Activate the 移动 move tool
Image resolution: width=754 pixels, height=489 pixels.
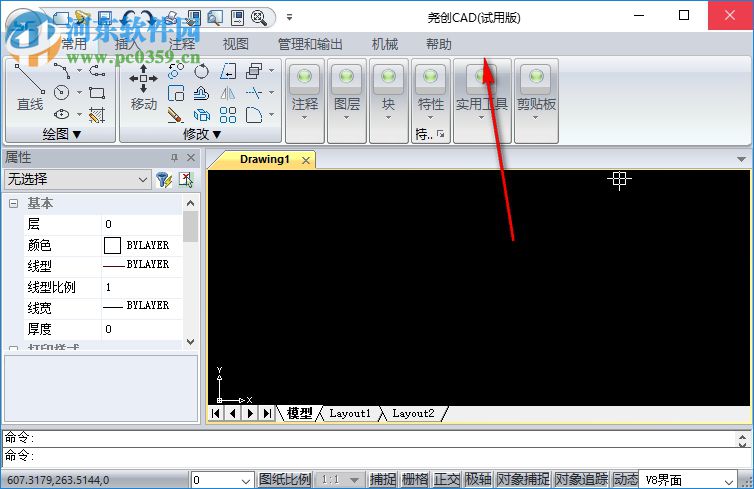click(143, 88)
